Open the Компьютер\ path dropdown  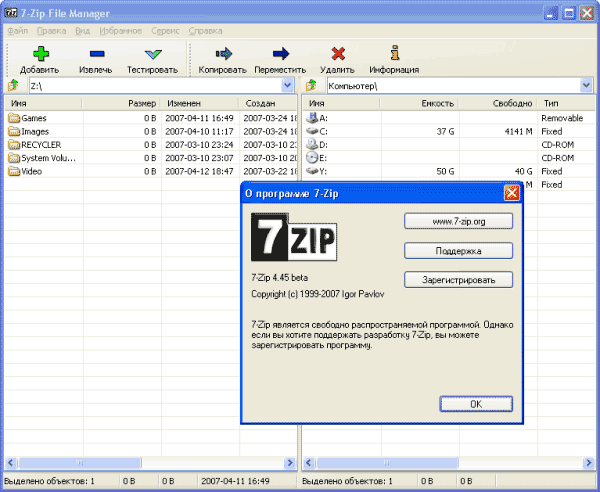pyautogui.click(x=586, y=85)
